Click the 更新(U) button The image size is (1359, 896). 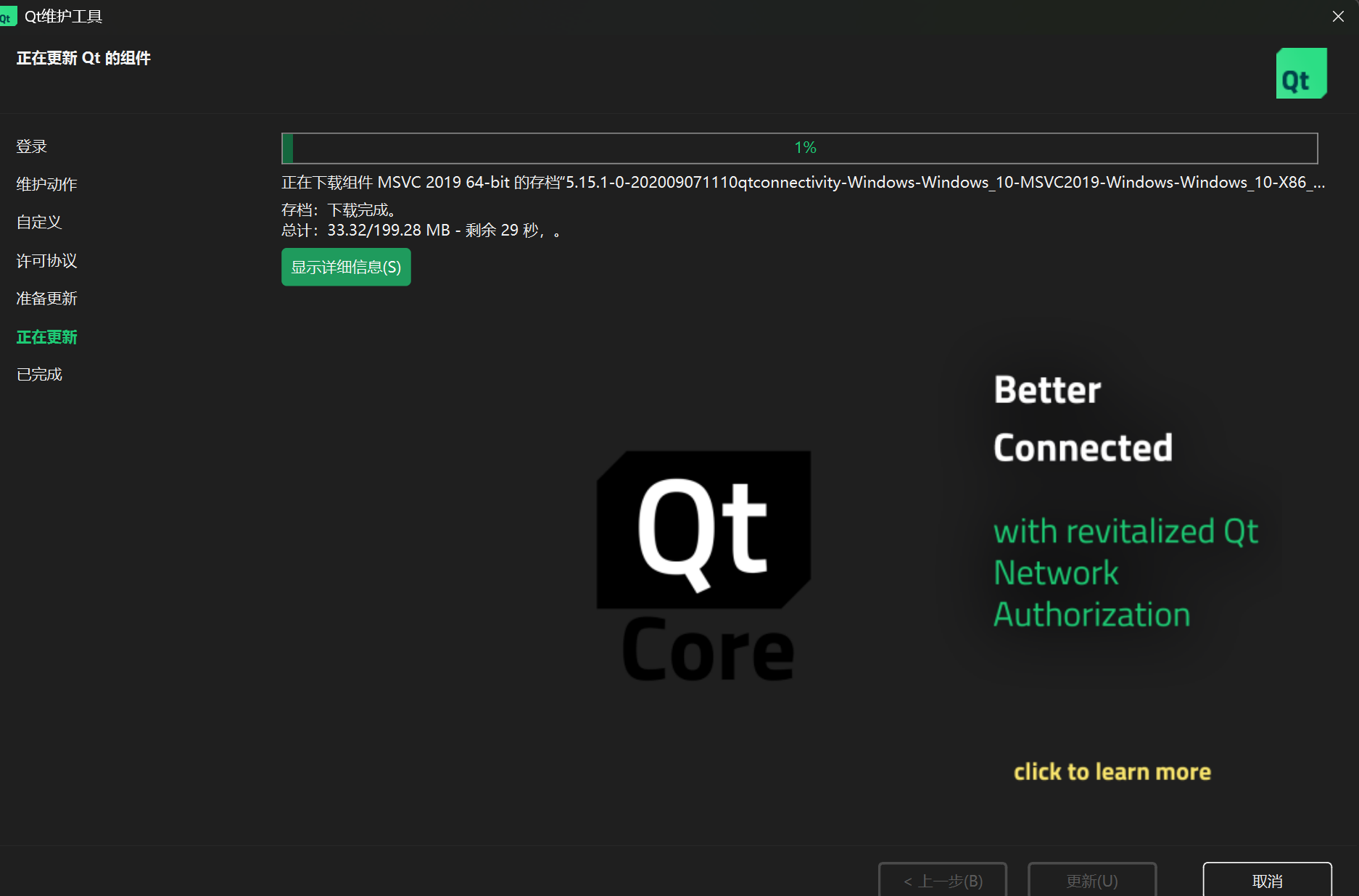1092,880
